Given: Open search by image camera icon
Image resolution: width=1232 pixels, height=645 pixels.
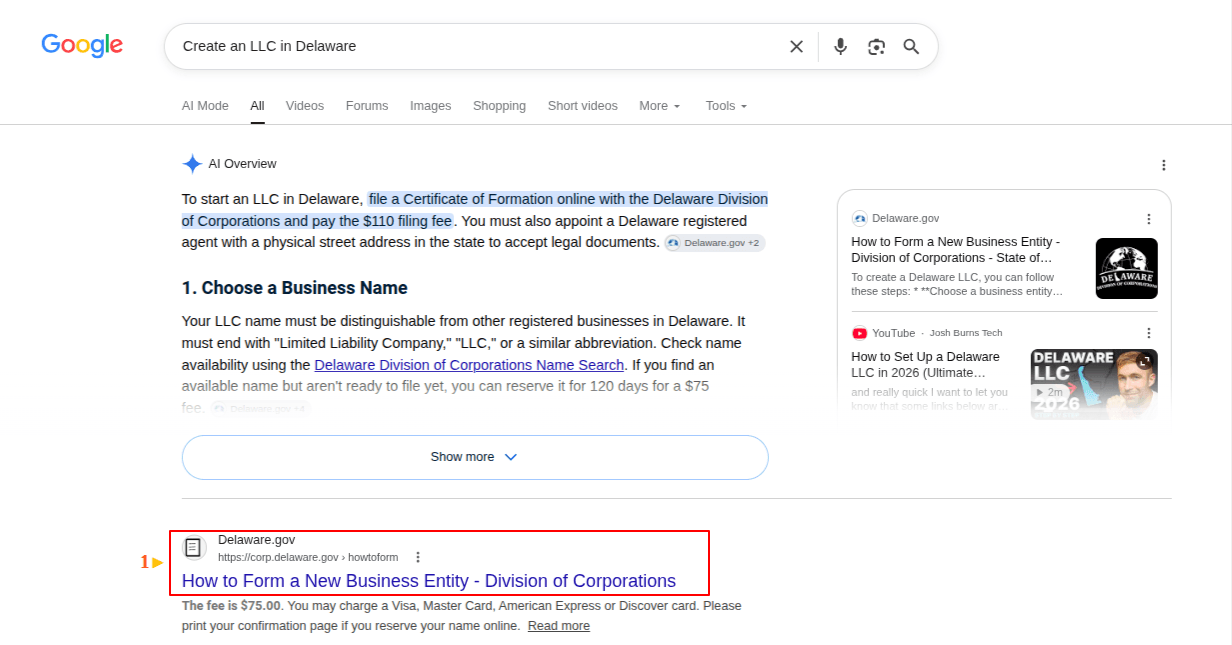Looking at the screenshot, I should tap(876, 46).
